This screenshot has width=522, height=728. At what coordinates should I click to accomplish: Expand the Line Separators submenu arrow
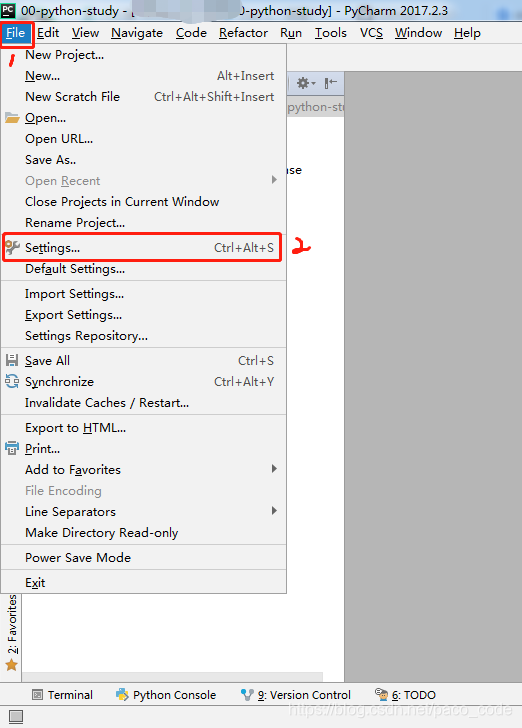pyautogui.click(x=274, y=511)
